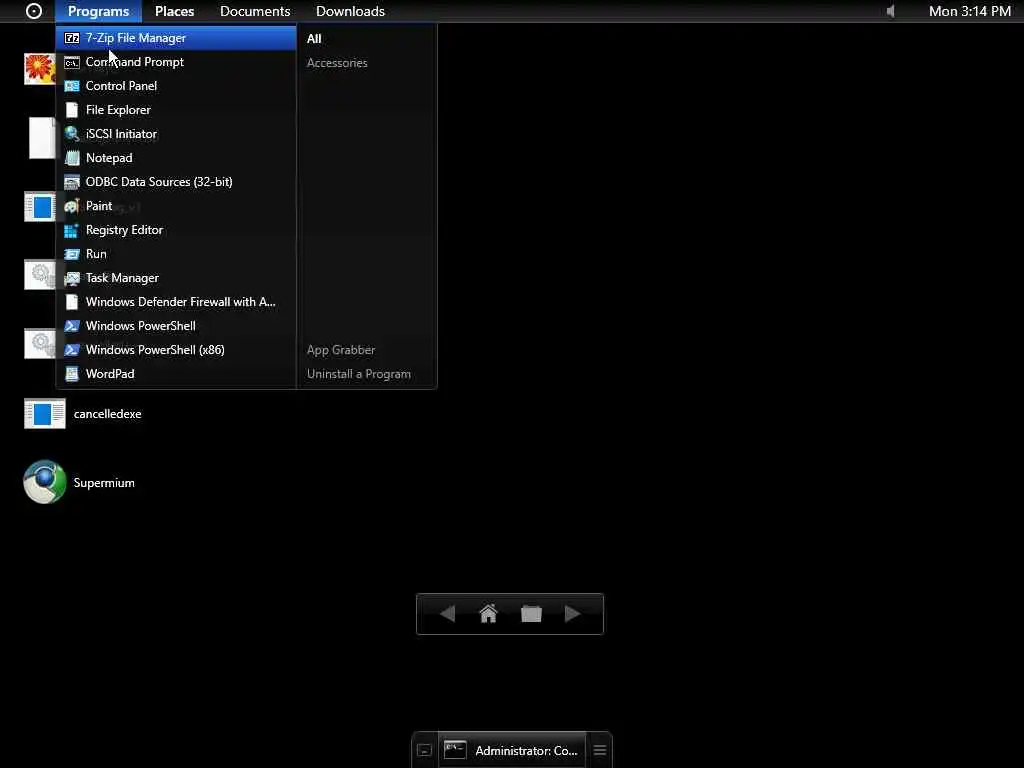This screenshot has width=1024, height=768.
Task: Open the Documents menu
Action: [255, 11]
